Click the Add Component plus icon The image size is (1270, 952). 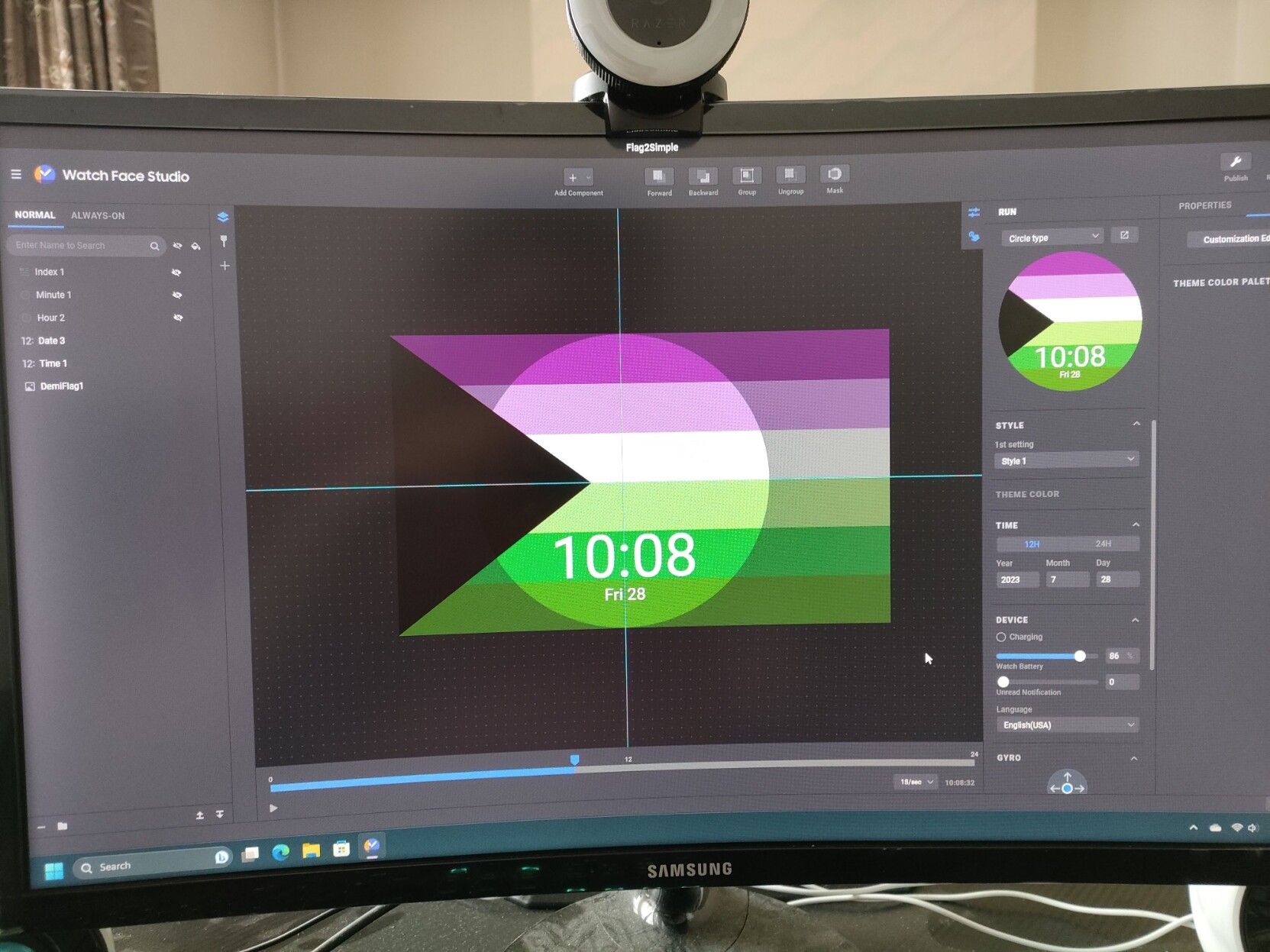573,178
